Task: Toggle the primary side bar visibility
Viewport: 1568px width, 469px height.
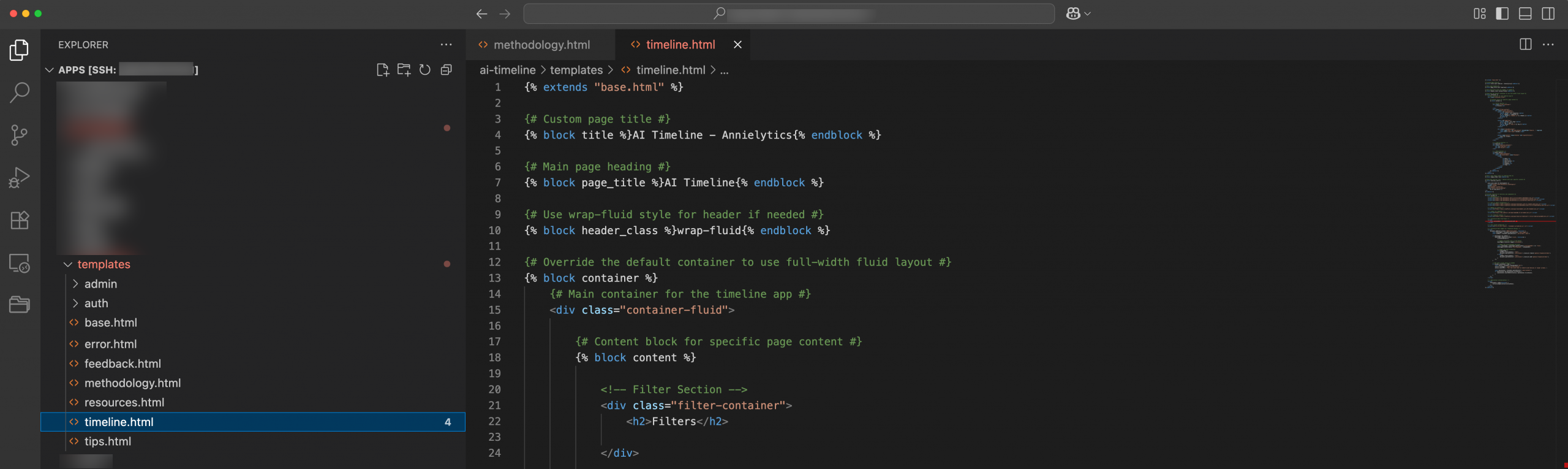Action: (x=1502, y=13)
